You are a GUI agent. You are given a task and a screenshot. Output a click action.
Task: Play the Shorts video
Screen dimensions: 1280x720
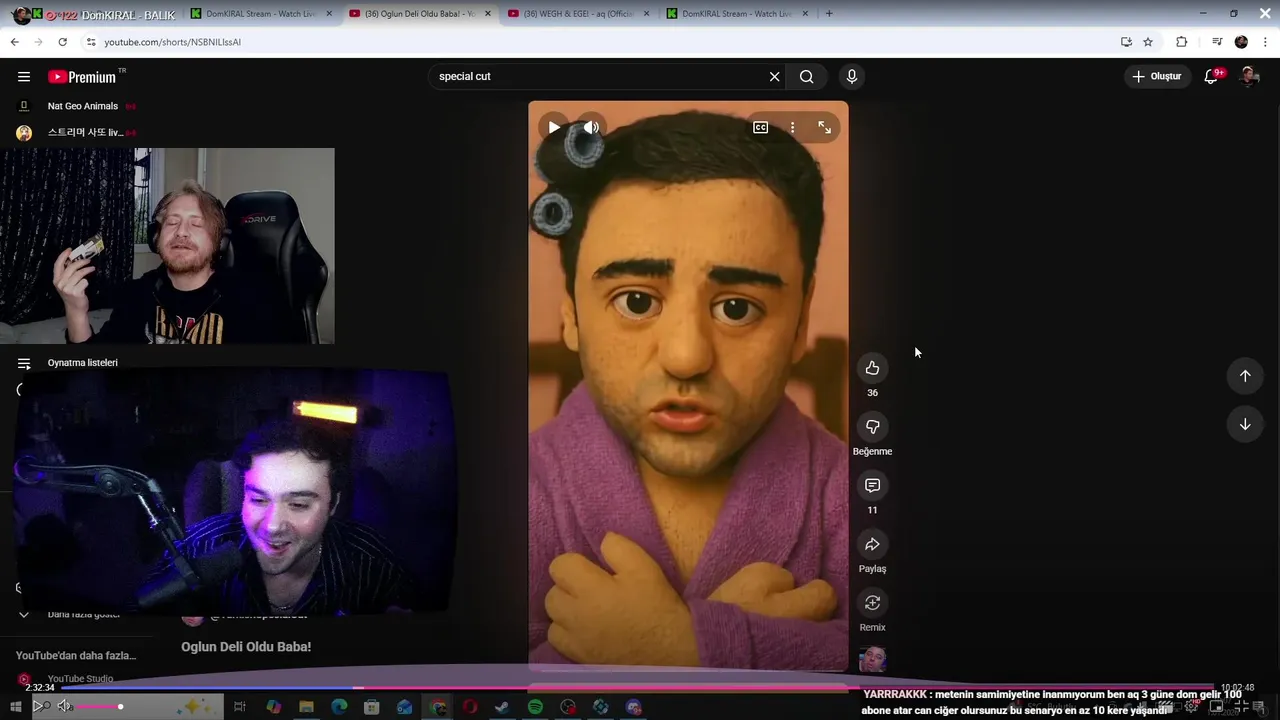pyautogui.click(x=554, y=127)
